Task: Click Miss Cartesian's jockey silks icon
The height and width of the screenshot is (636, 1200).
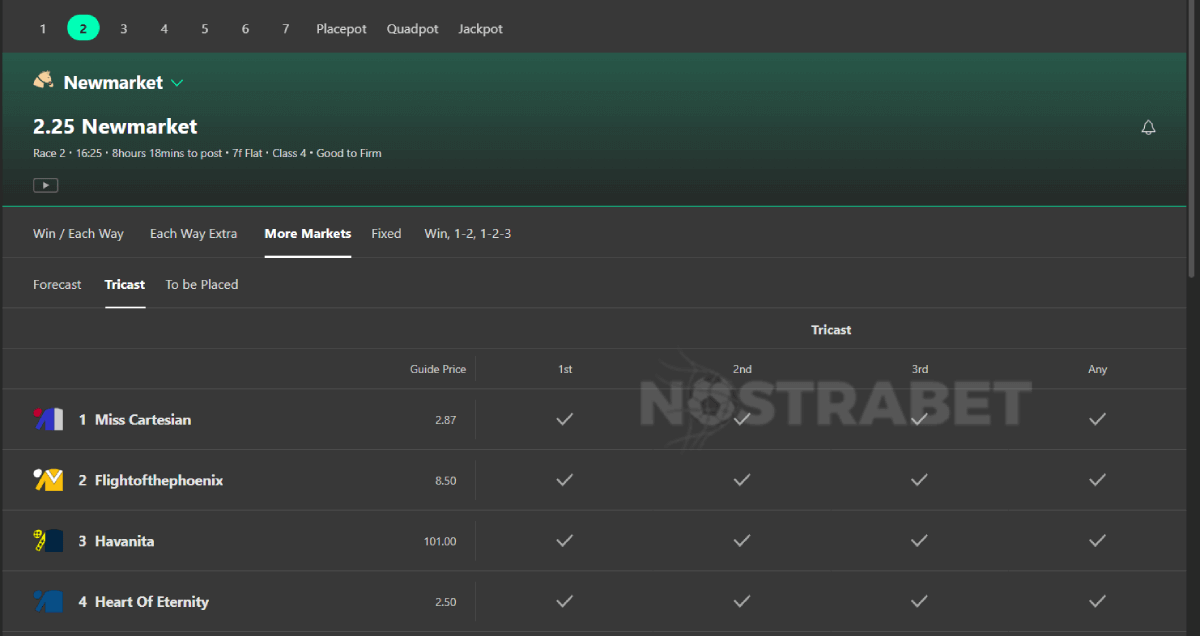Action: 48,420
